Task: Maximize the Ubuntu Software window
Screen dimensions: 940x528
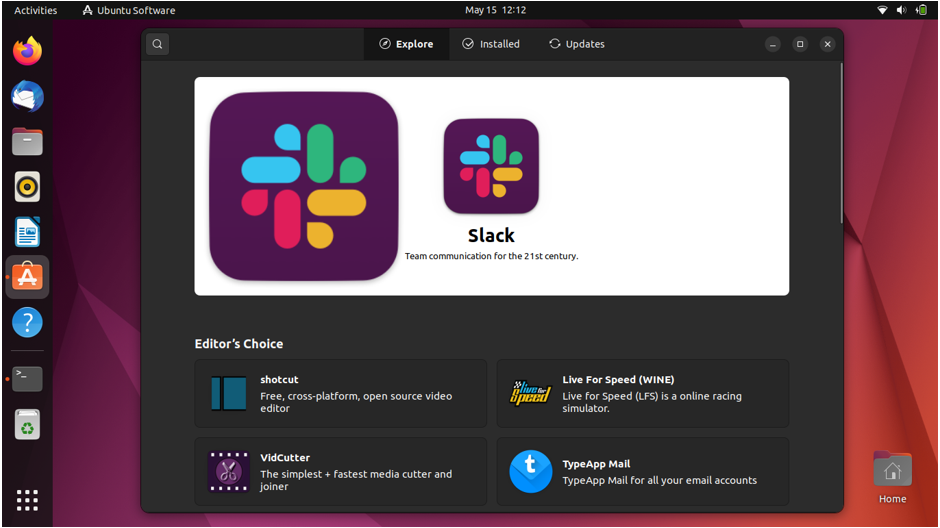Action: (800, 44)
